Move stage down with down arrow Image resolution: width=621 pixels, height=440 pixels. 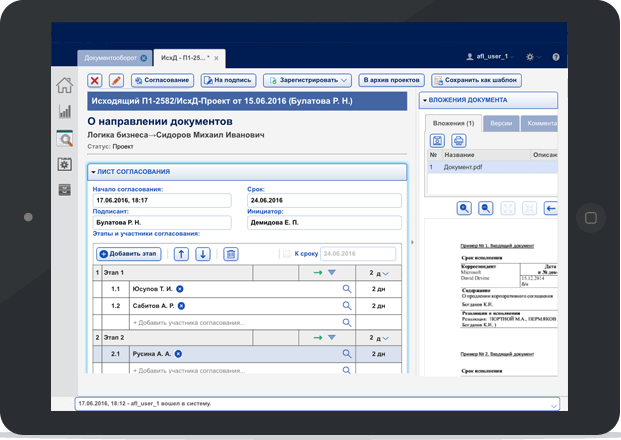click(x=203, y=254)
